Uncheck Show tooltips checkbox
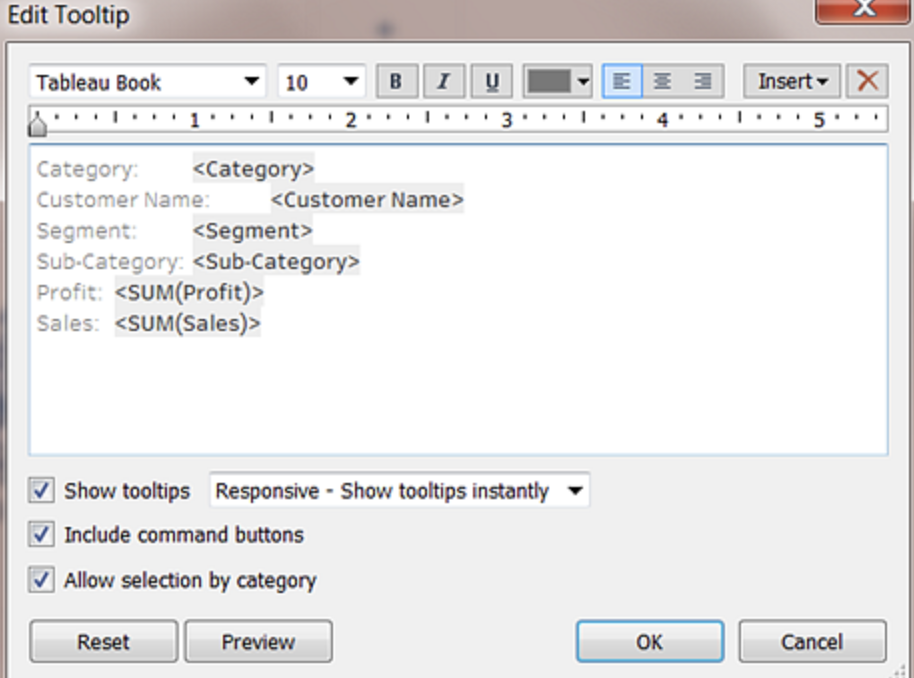This screenshot has width=914, height=678. 41,490
